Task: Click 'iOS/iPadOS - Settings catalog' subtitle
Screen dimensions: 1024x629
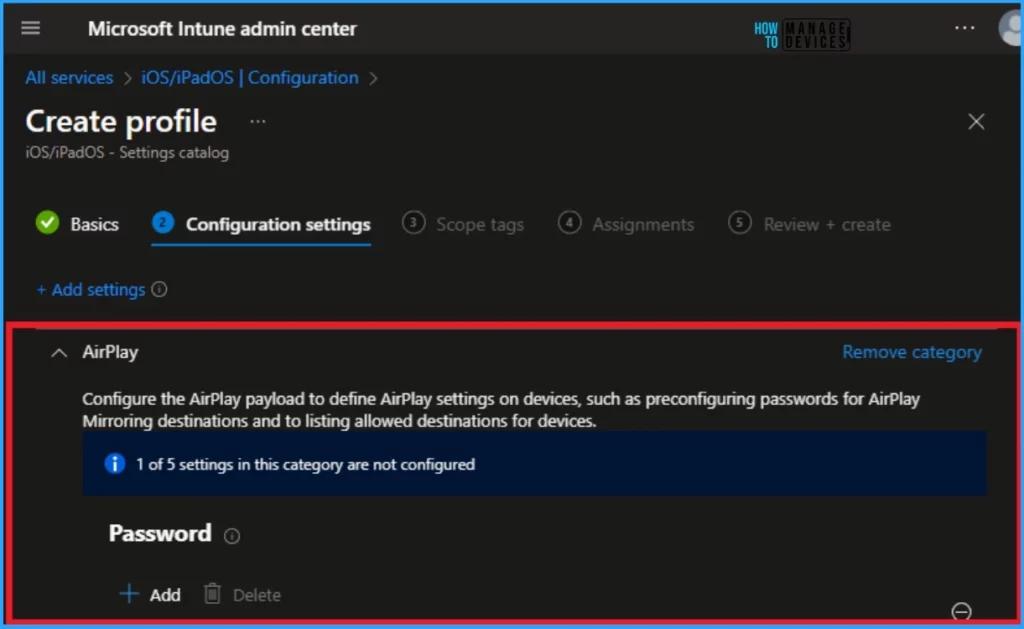Action: tap(127, 153)
